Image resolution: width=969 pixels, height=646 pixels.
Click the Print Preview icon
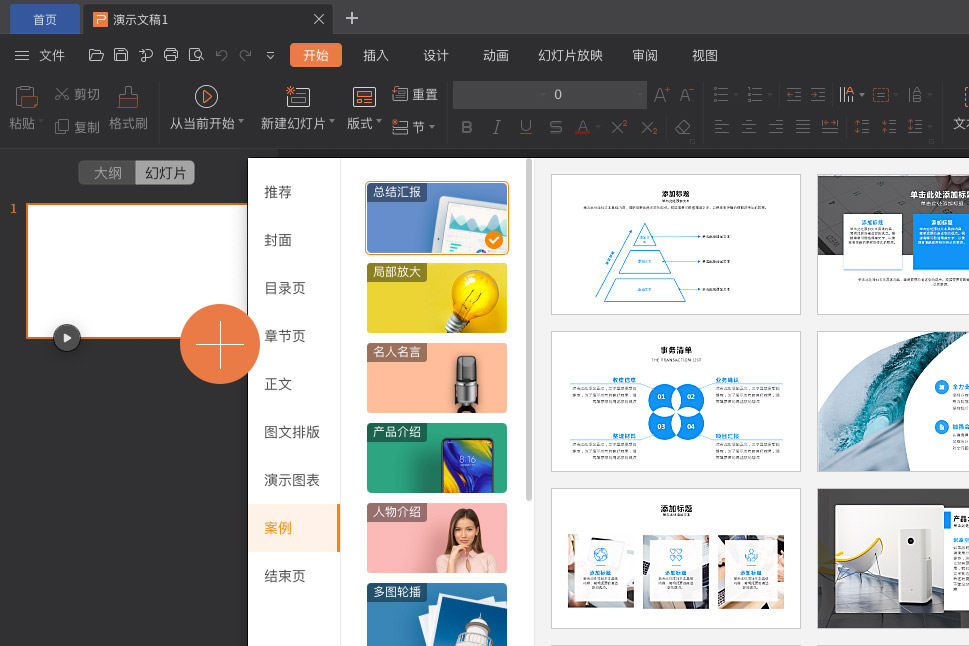[196, 55]
